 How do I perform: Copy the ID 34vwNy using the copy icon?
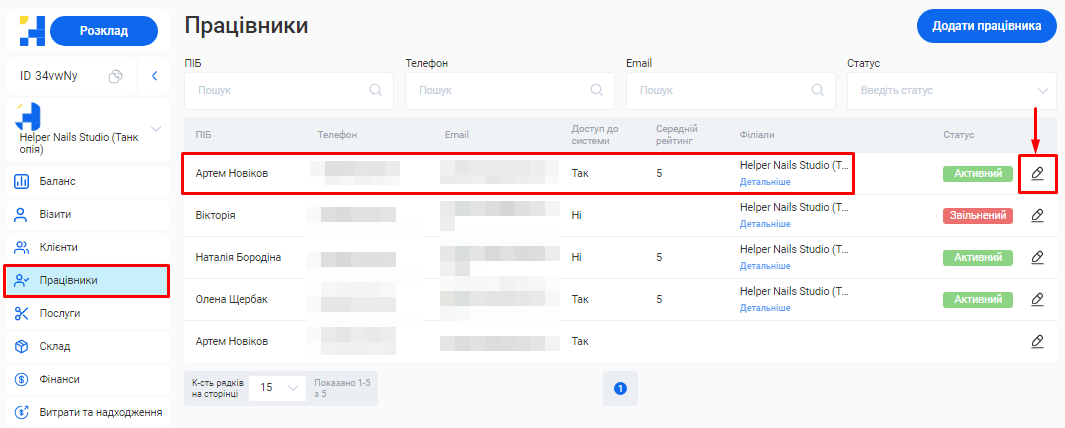(116, 76)
